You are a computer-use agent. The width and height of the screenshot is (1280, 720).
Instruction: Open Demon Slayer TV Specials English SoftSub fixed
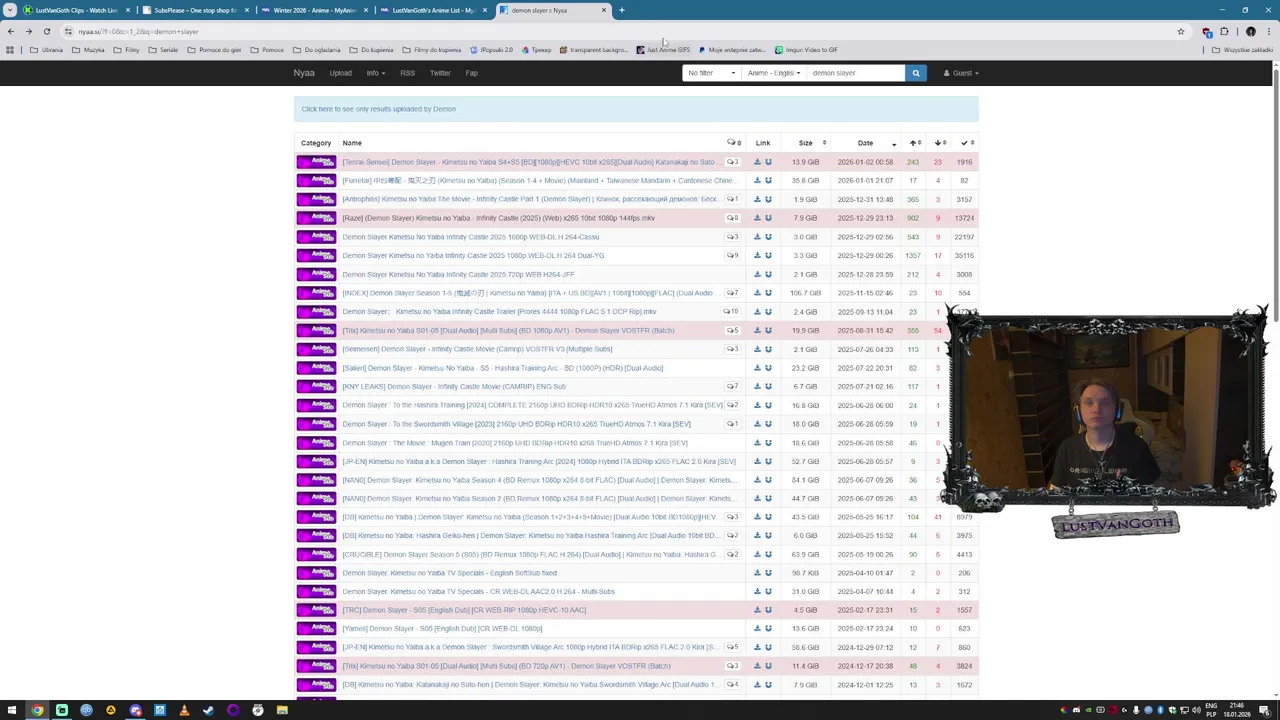pyautogui.click(x=449, y=573)
